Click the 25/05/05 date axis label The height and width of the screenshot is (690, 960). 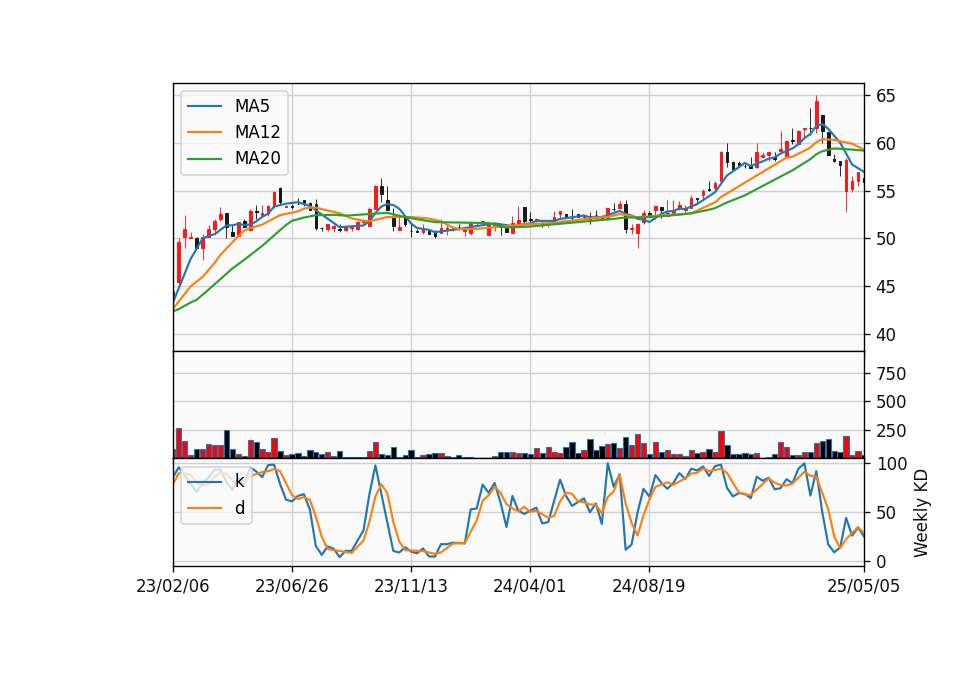click(863, 586)
